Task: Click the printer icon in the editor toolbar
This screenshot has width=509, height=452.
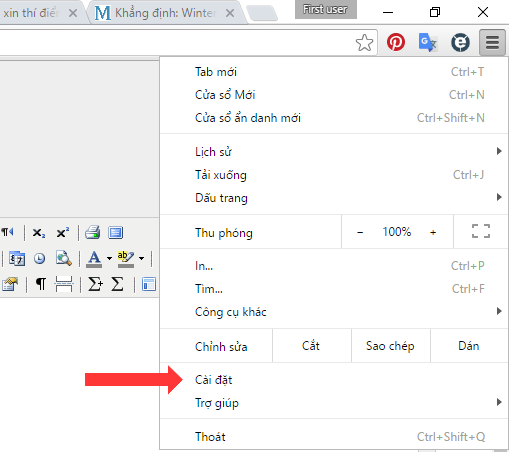Action: click(92, 232)
